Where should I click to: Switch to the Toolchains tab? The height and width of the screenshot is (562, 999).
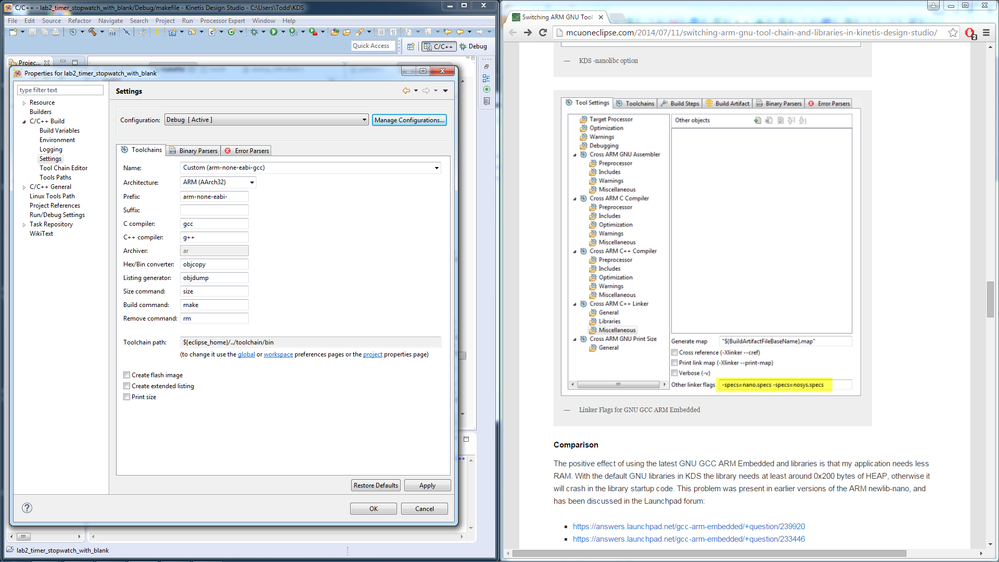coord(141,150)
